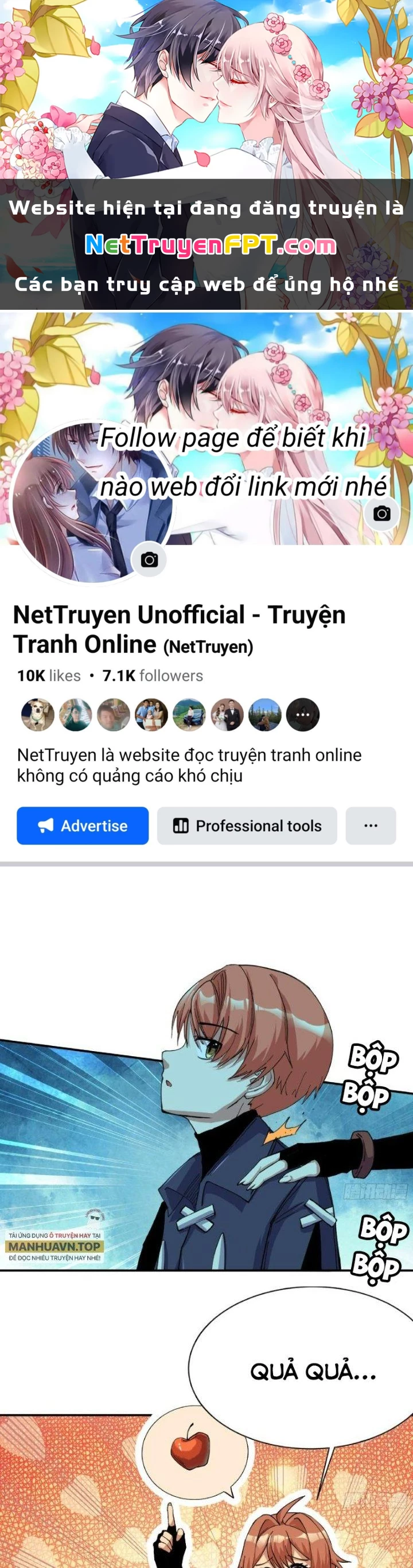Click the profile picture camera icon

pos(149,559)
